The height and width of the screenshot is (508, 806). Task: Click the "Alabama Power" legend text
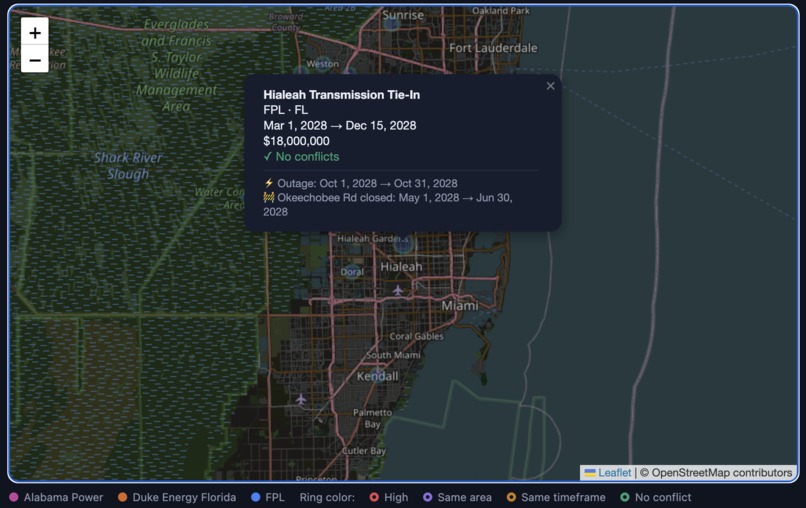click(x=63, y=497)
